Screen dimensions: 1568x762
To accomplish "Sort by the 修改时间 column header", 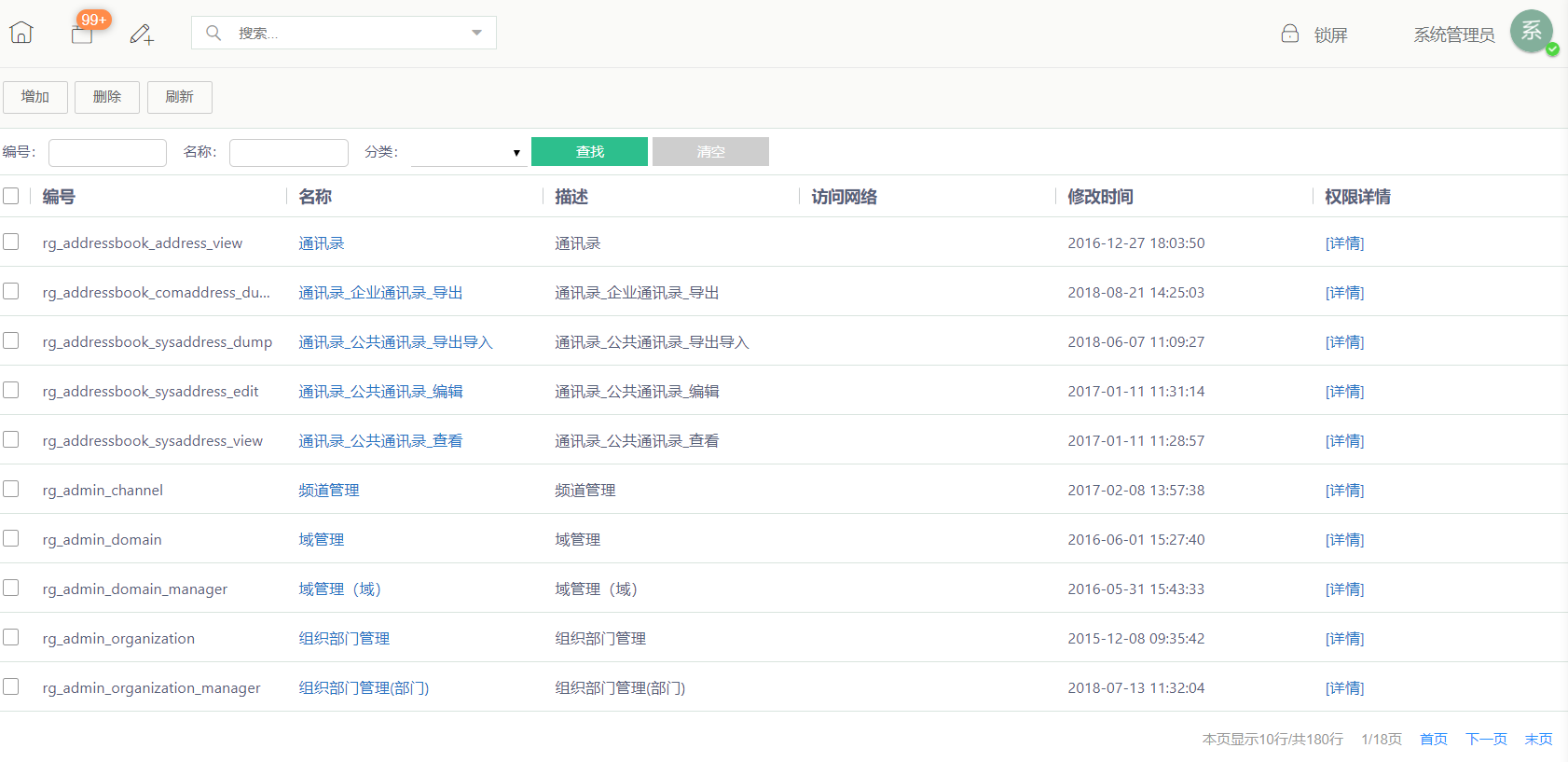I will [x=1100, y=197].
